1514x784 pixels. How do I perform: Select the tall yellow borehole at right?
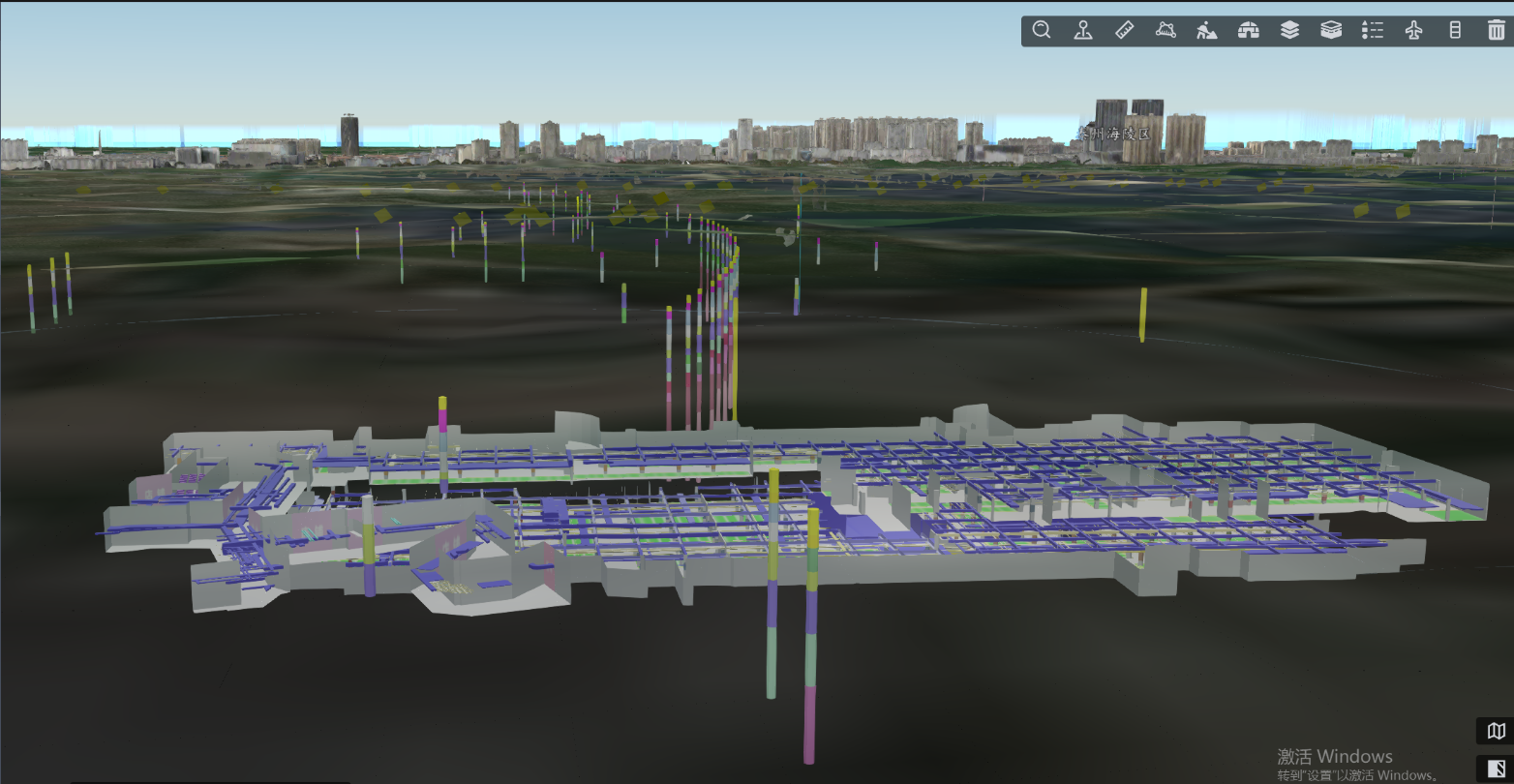(x=1143, y=315)
